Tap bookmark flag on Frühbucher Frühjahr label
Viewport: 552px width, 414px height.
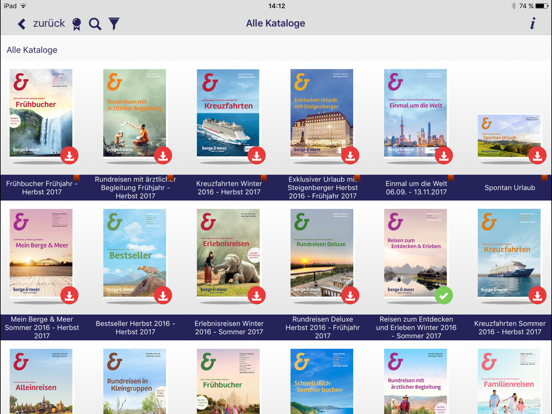click(x=76, y=178)
